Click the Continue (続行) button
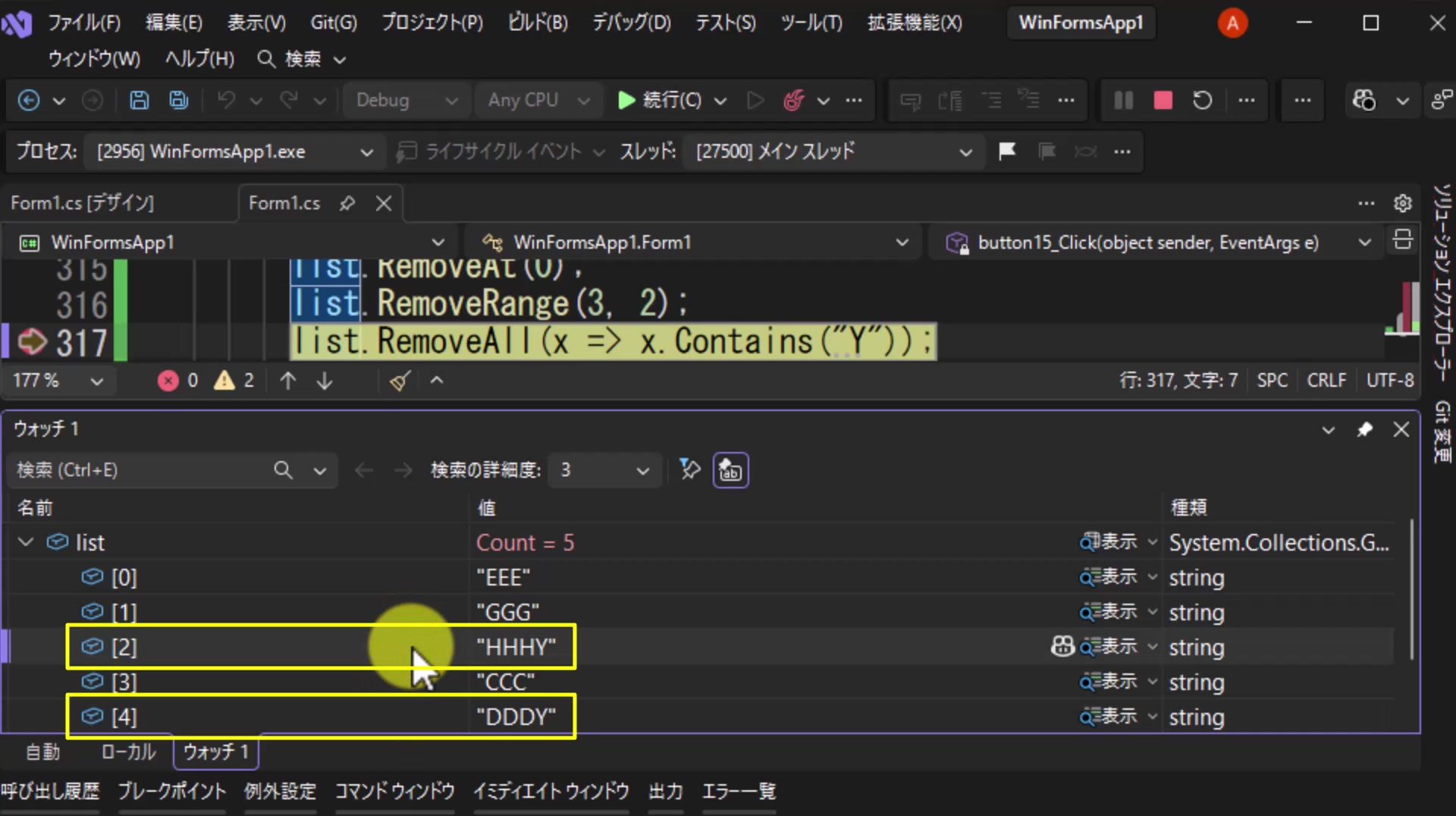Screen dimensions: 1456x816 (x=660, y=100)
